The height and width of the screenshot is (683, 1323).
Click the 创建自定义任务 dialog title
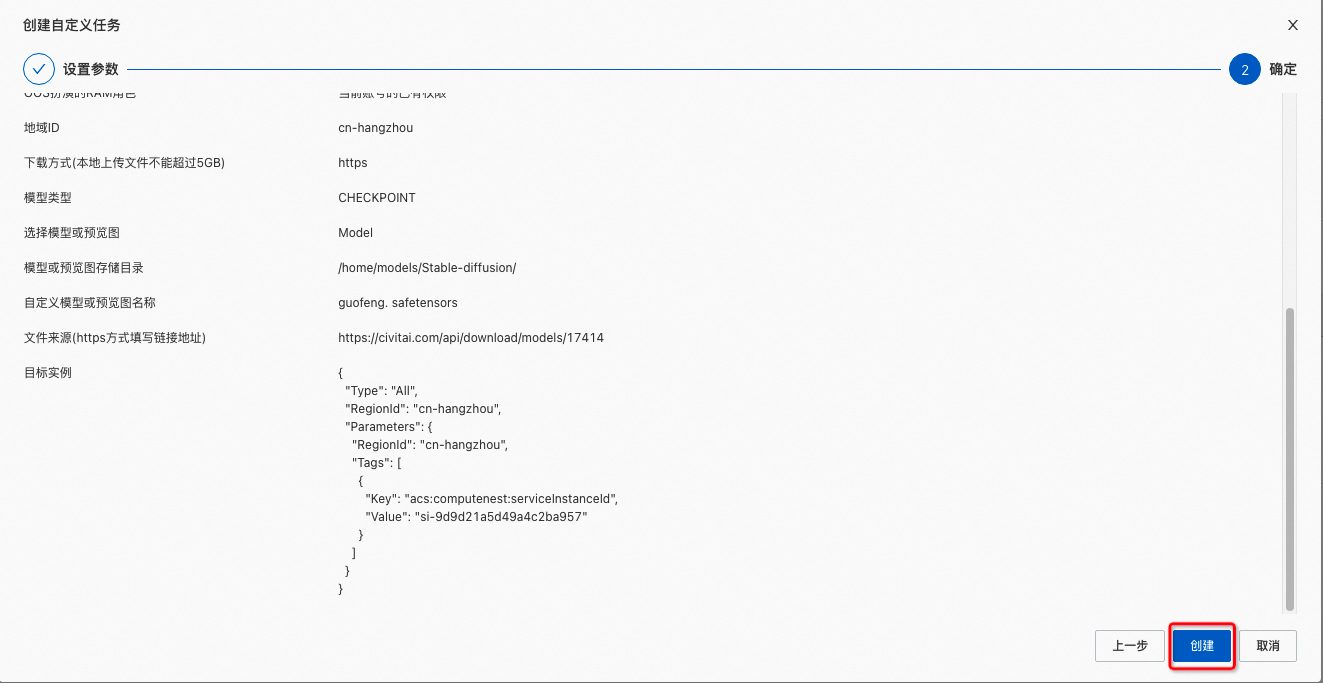tap(71, 25)
